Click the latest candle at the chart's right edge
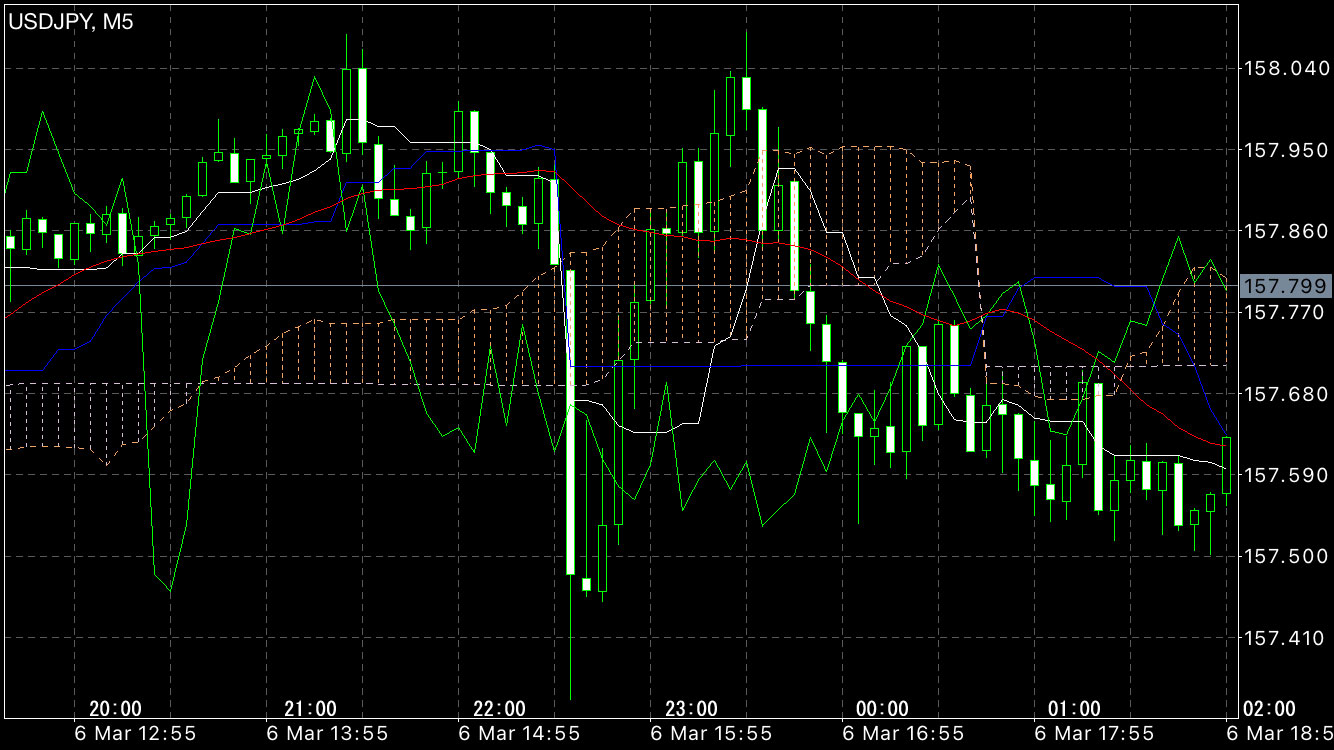This screenshot has width=1334, height=750. tap(1226, 464)
